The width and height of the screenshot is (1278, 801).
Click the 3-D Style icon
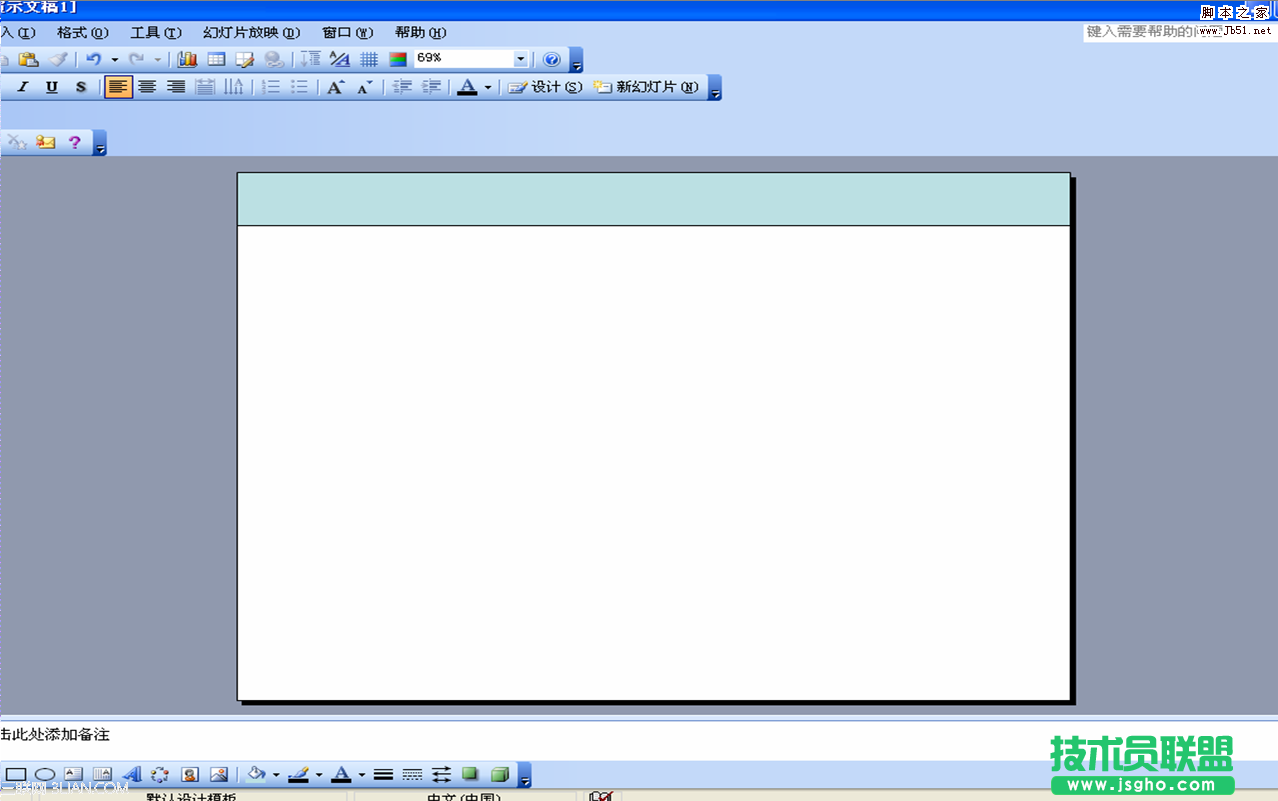click(500, 775)
